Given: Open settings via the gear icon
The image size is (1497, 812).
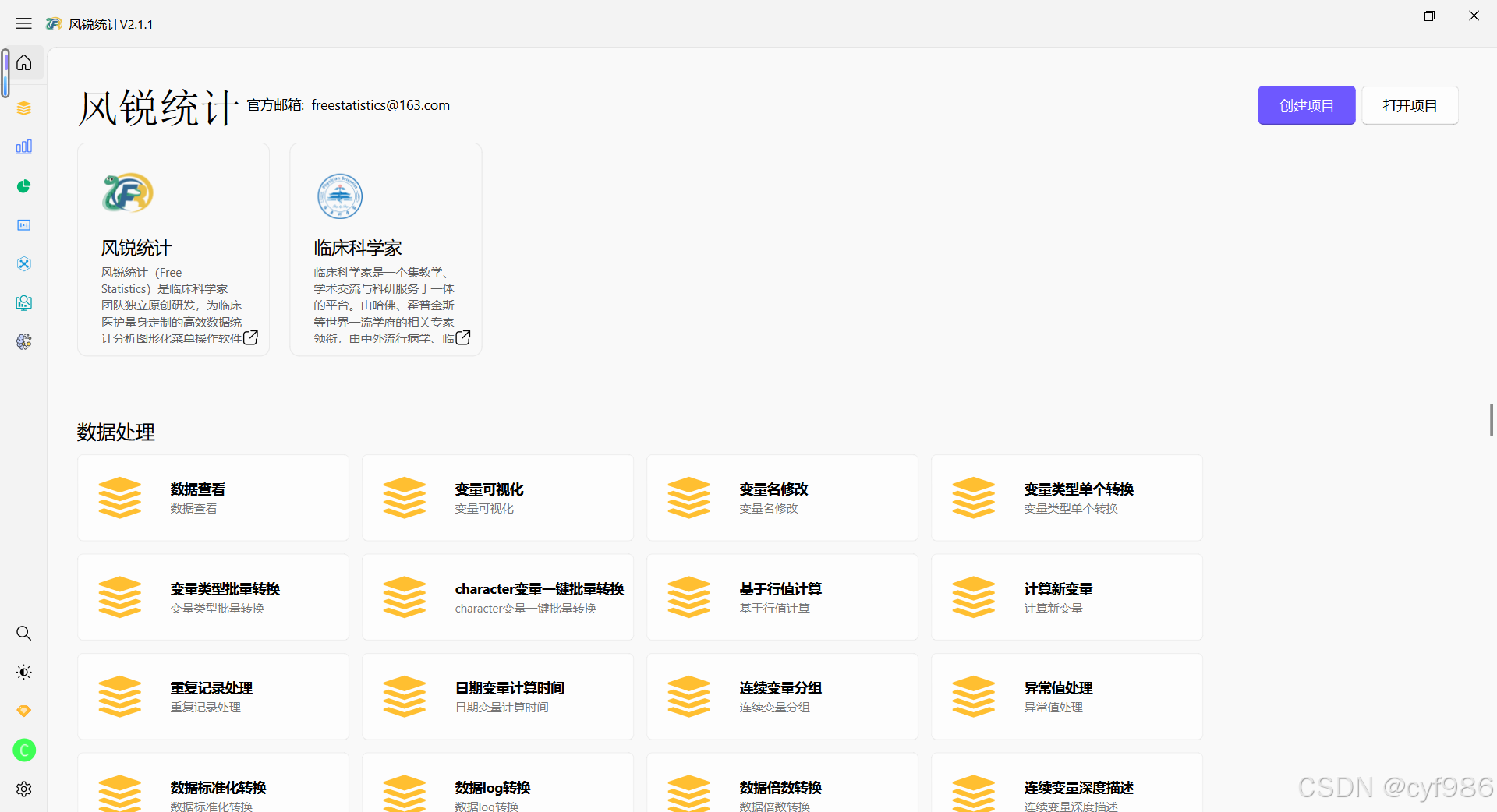Looking at the screenshot, I should tap(24, 789).
